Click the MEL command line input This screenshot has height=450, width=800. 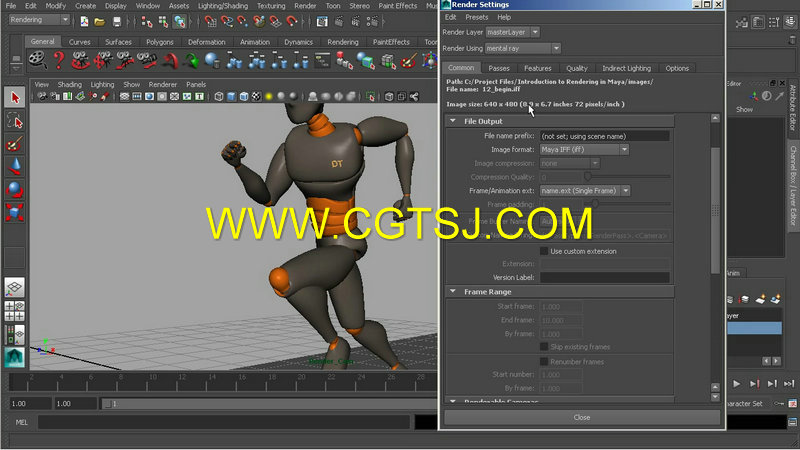pos(223,422)
